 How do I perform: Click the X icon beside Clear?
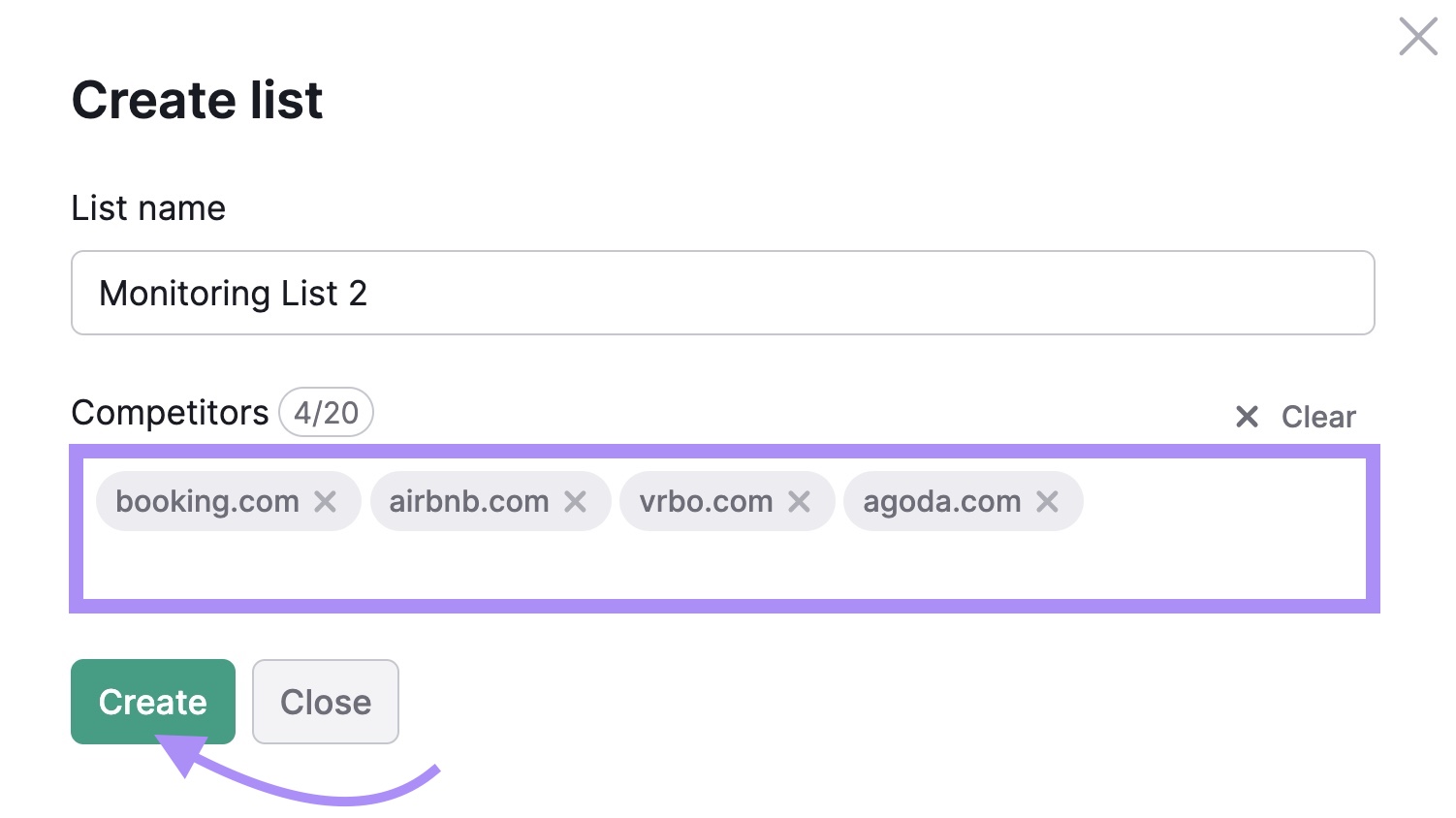click(1247, 417)
